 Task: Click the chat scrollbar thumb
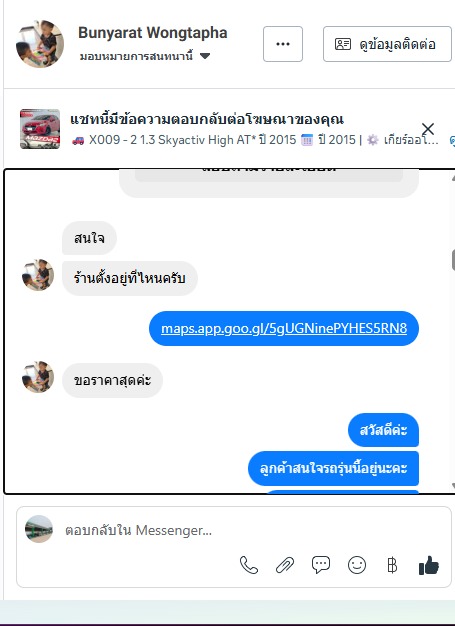tap(453, 260)
